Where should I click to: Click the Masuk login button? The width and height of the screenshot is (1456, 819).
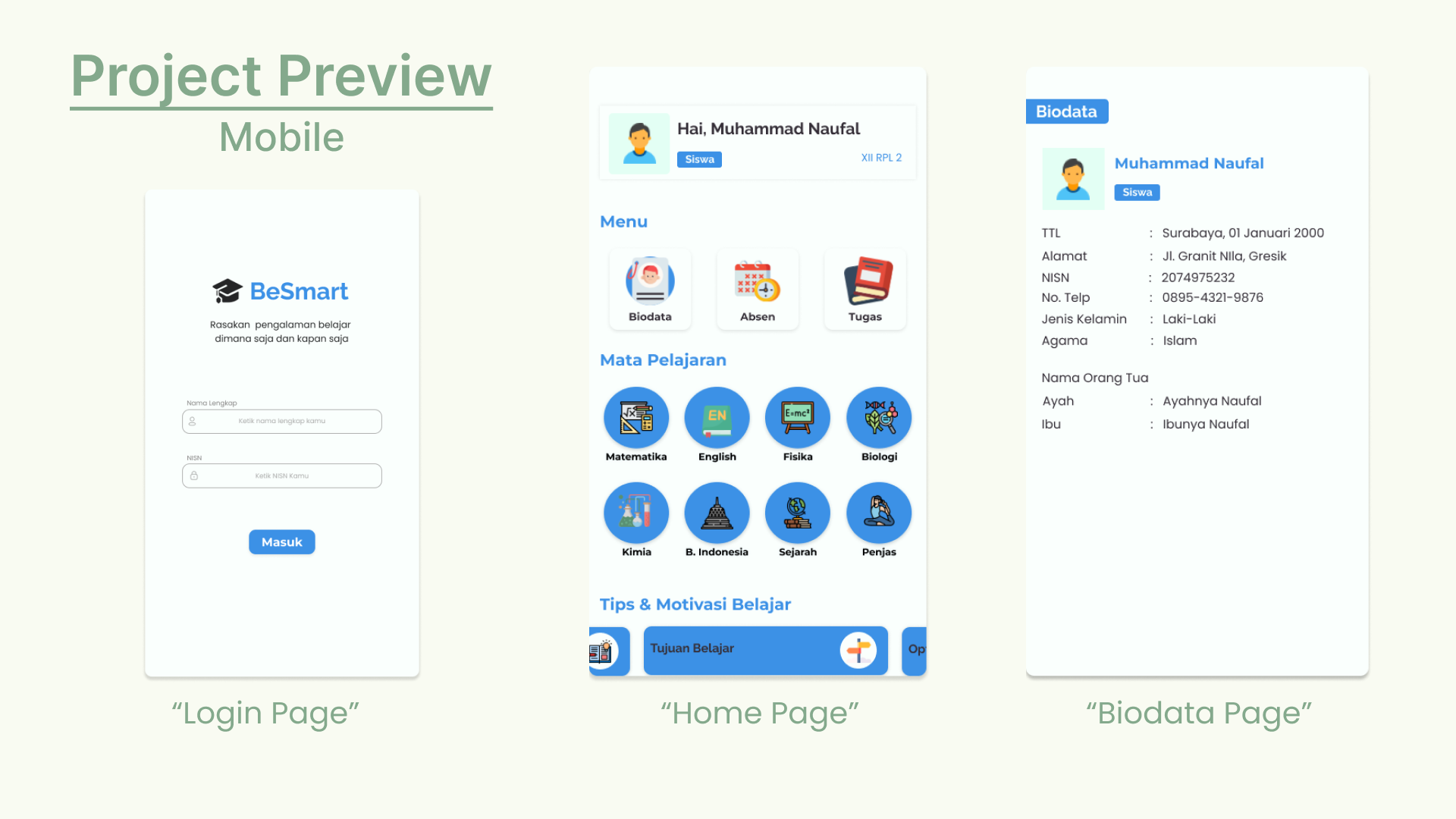point(282,542)
